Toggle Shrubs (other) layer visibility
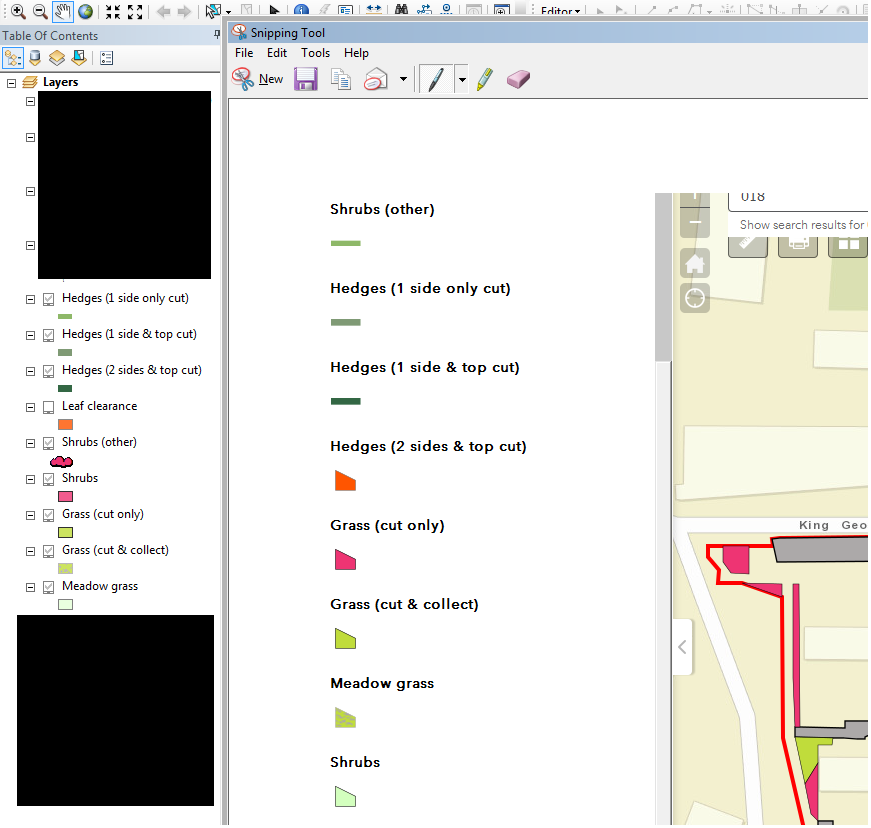This screenshot has width=871, height=828. [x=49, y=444]
